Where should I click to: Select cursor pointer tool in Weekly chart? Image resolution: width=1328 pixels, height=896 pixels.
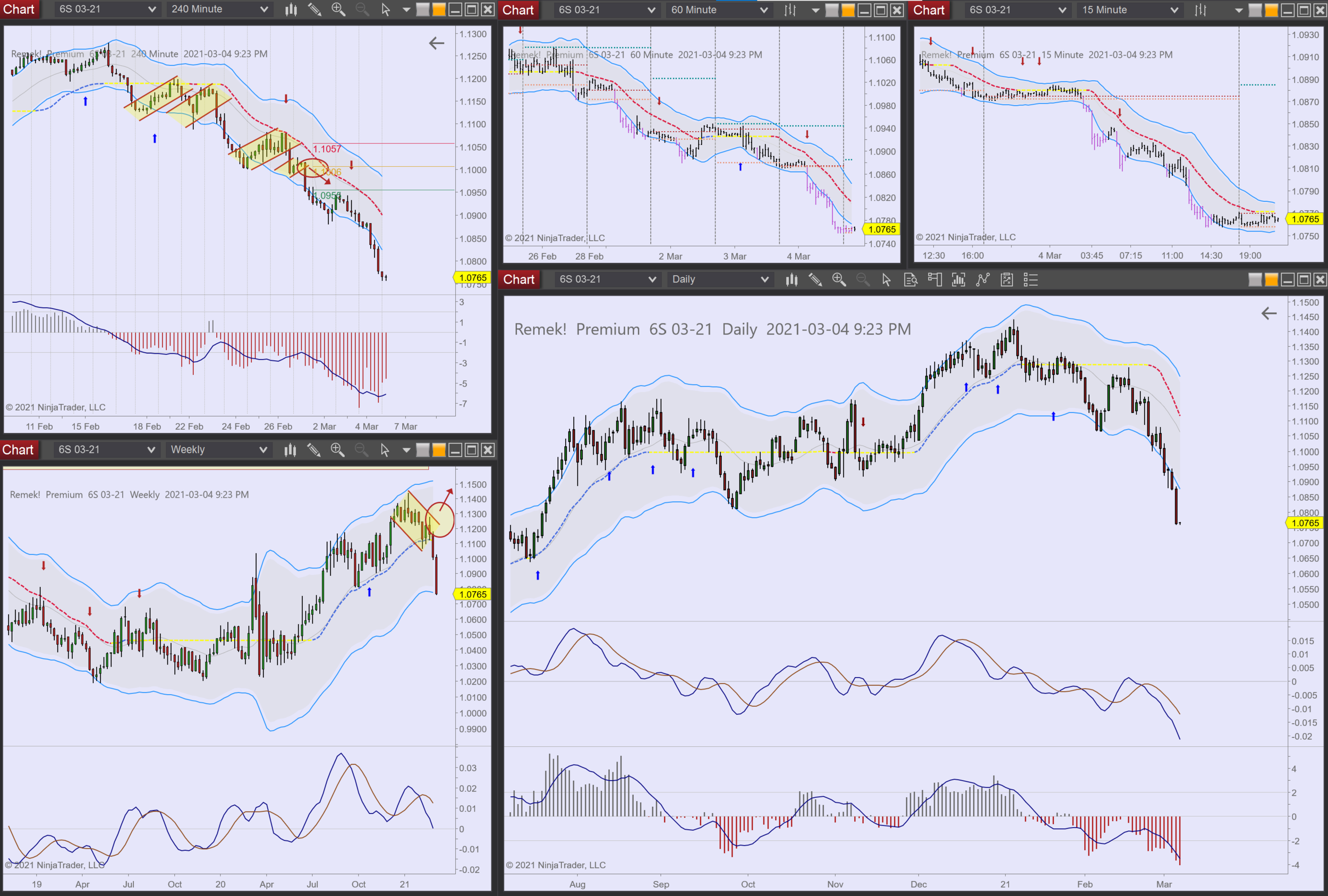[385, 450]
